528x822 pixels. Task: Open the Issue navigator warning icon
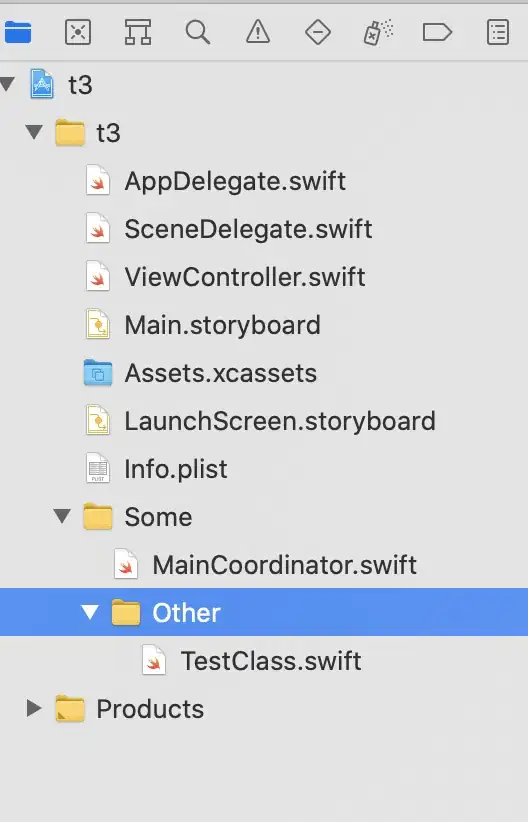click(x=258, y=33)
